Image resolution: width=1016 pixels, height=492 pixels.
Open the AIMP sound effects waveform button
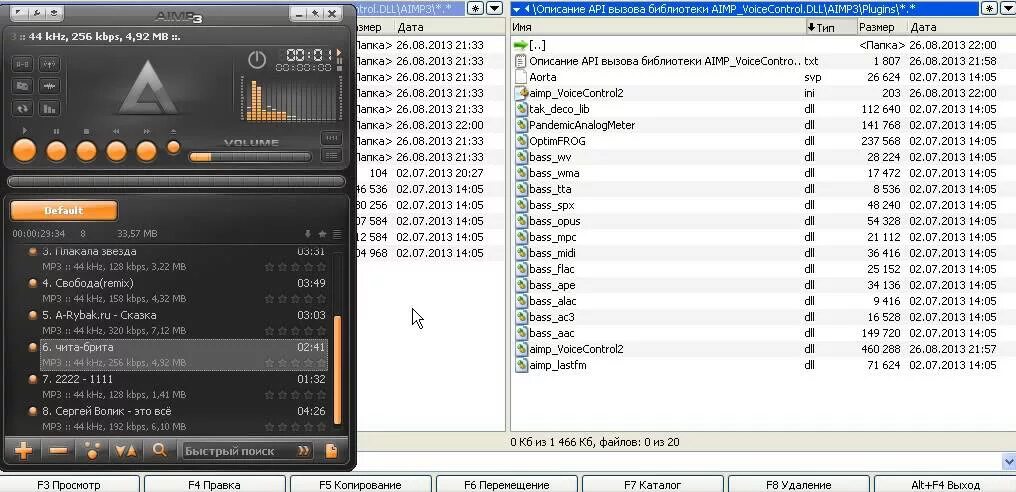pos(49,86)
